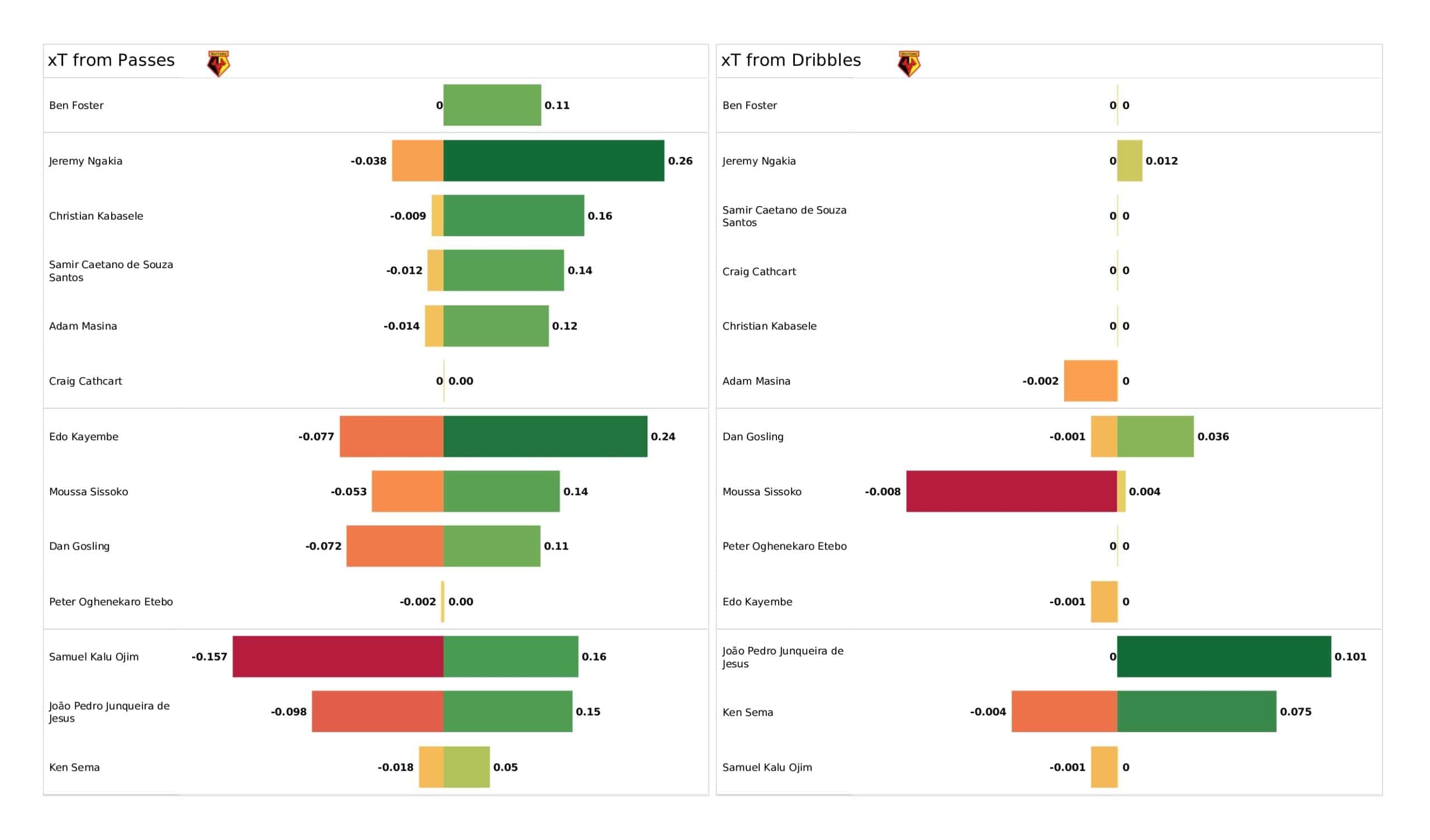
Task: Select the "xT from Dribbles" panel title
Action: point(791,60)
